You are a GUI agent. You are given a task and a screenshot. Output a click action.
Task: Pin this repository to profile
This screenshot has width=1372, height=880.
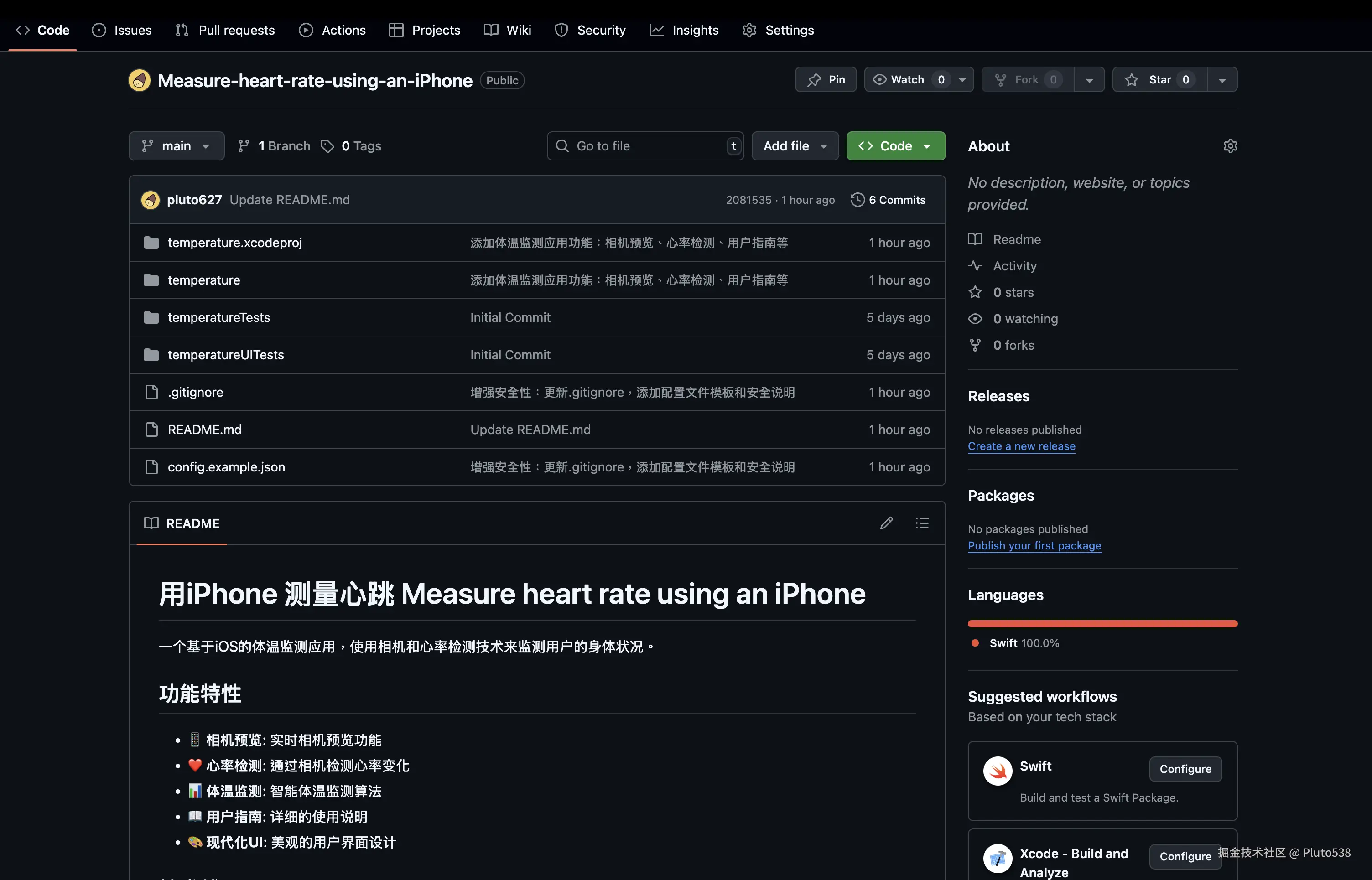click(826, 79)
